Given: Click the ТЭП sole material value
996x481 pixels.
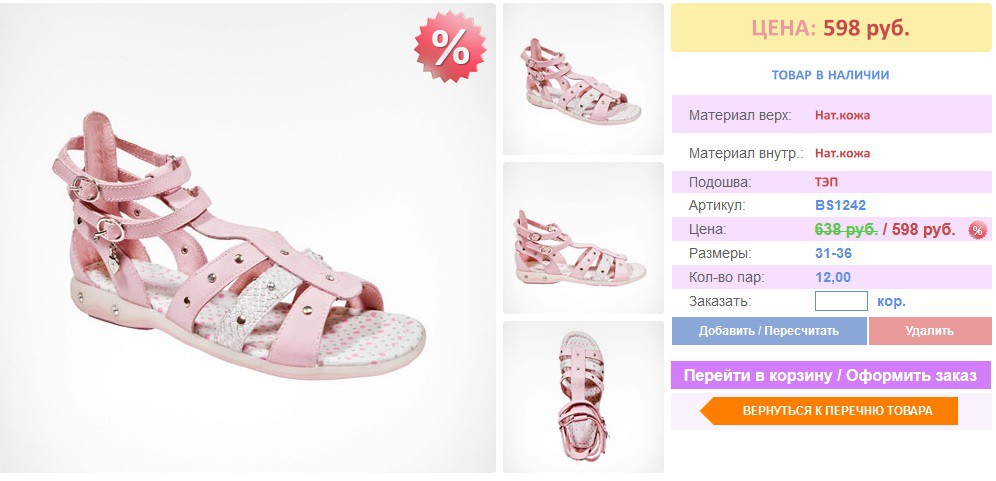Looking at the screenshot, I should click(826, 182).
